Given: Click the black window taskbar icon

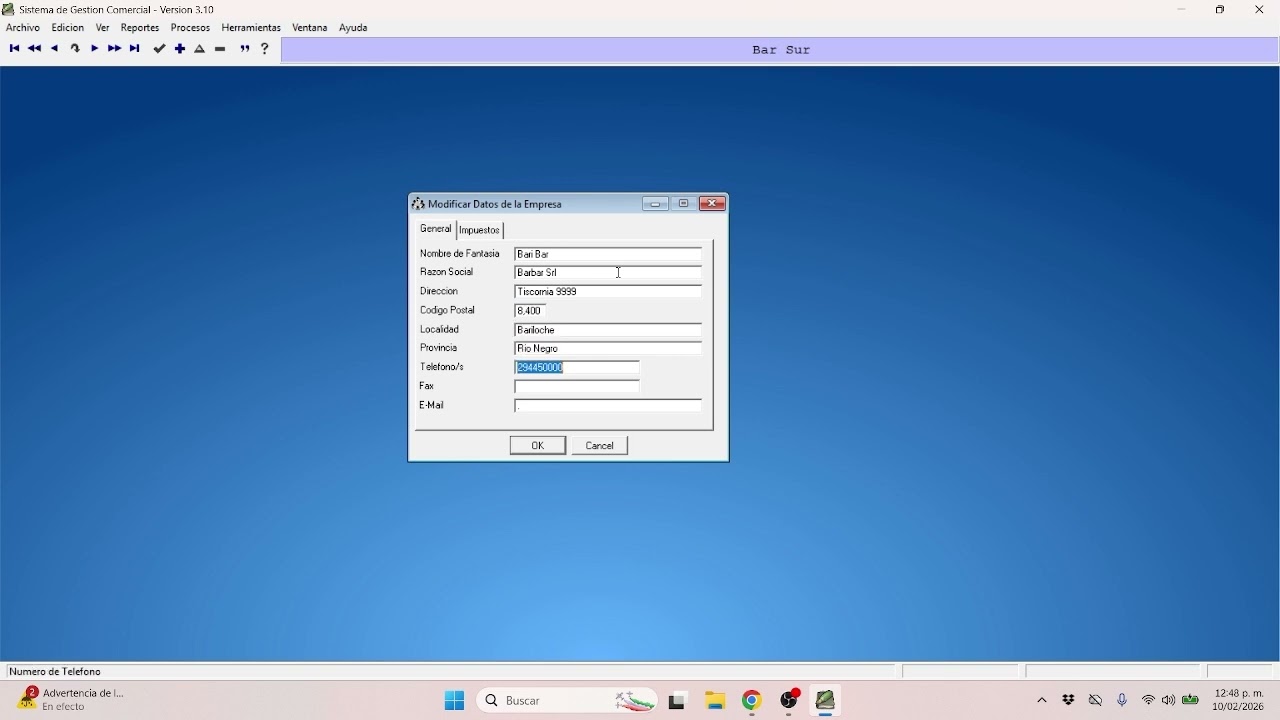Looking at the screenshot, I should click(x=678, y=701).
